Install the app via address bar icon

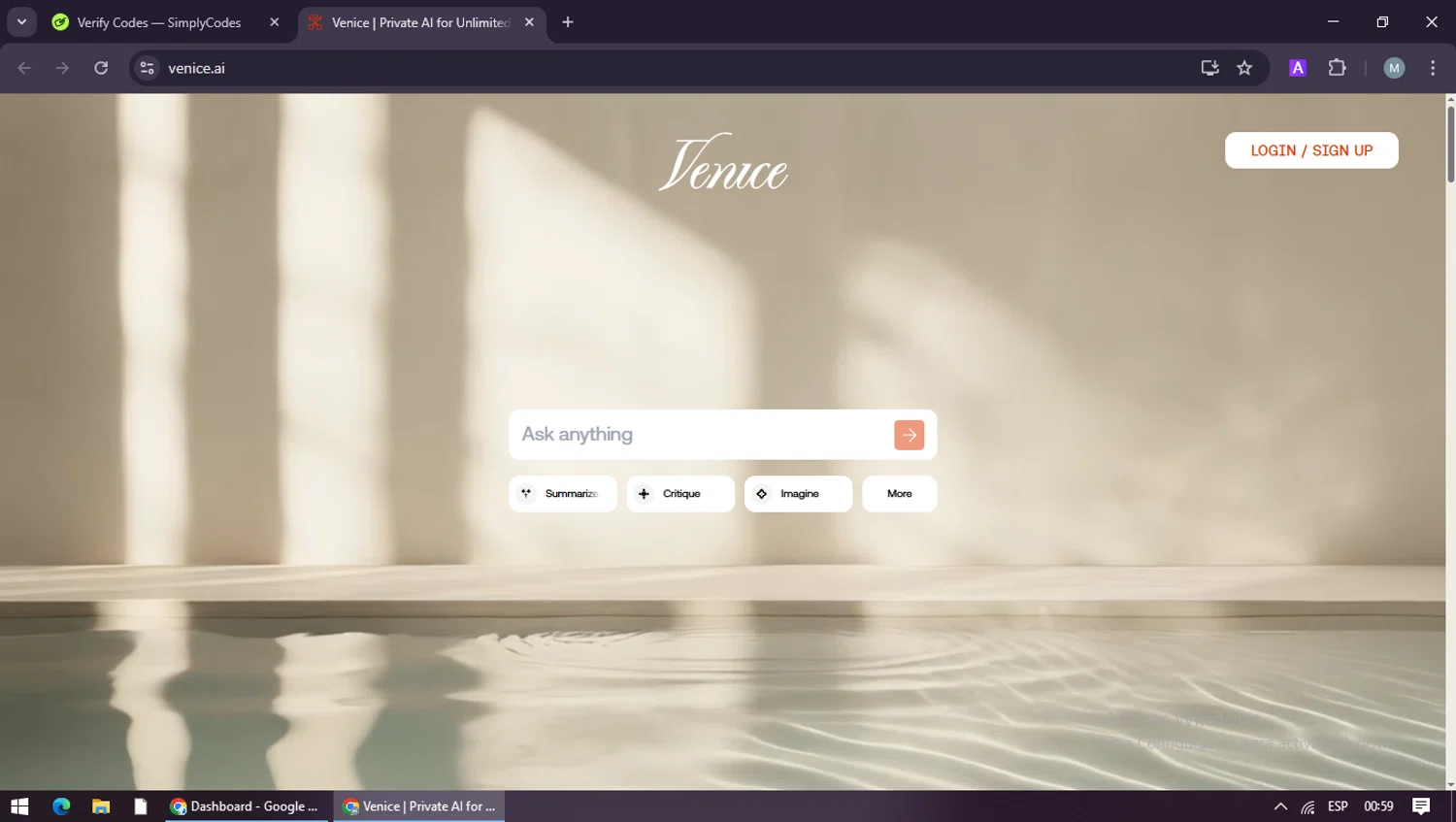tap(1209, 68)
